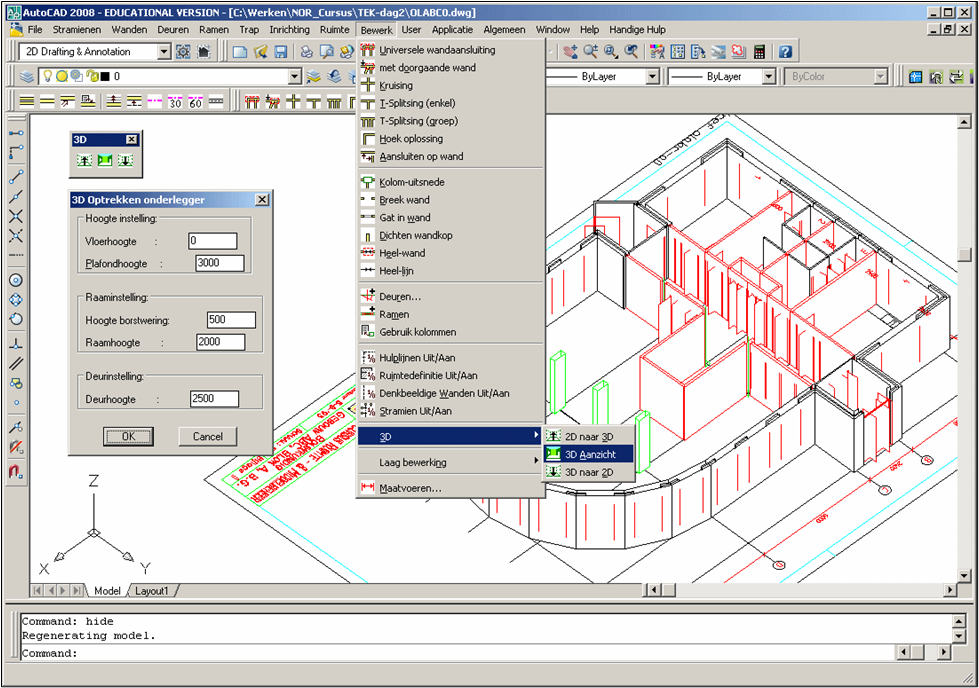
Task: Click the My Workspace house icon
Action: 204,52
